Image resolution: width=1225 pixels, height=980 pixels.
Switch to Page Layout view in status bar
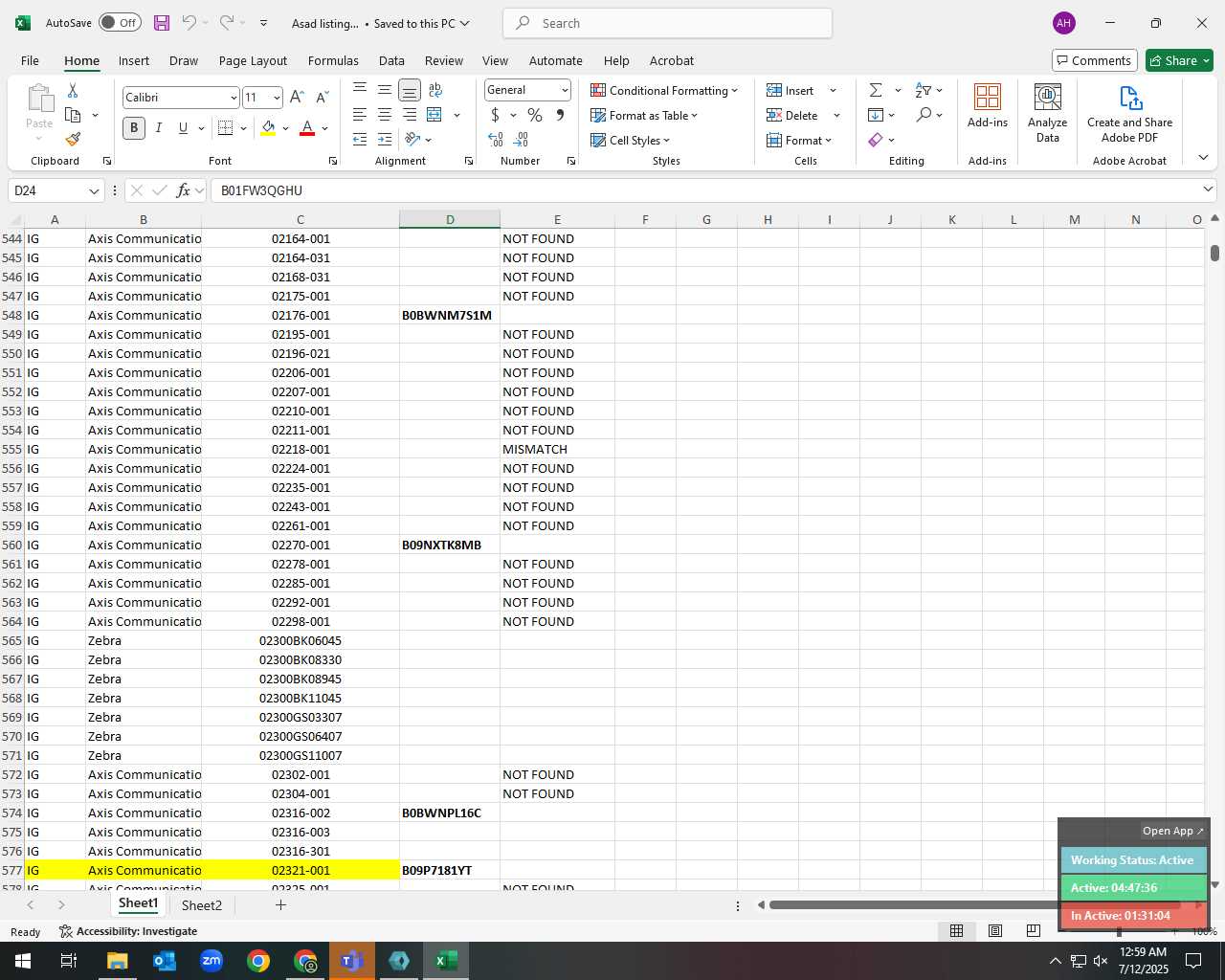click(995, 930)
